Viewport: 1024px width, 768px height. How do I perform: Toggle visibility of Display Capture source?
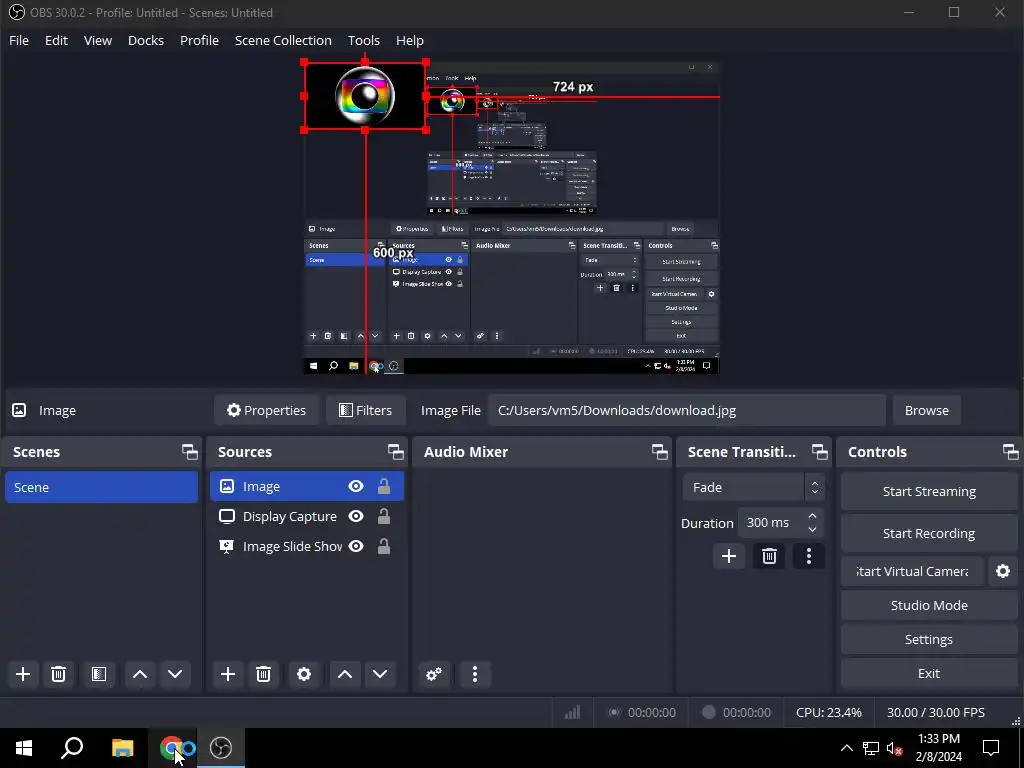[356, 516]
